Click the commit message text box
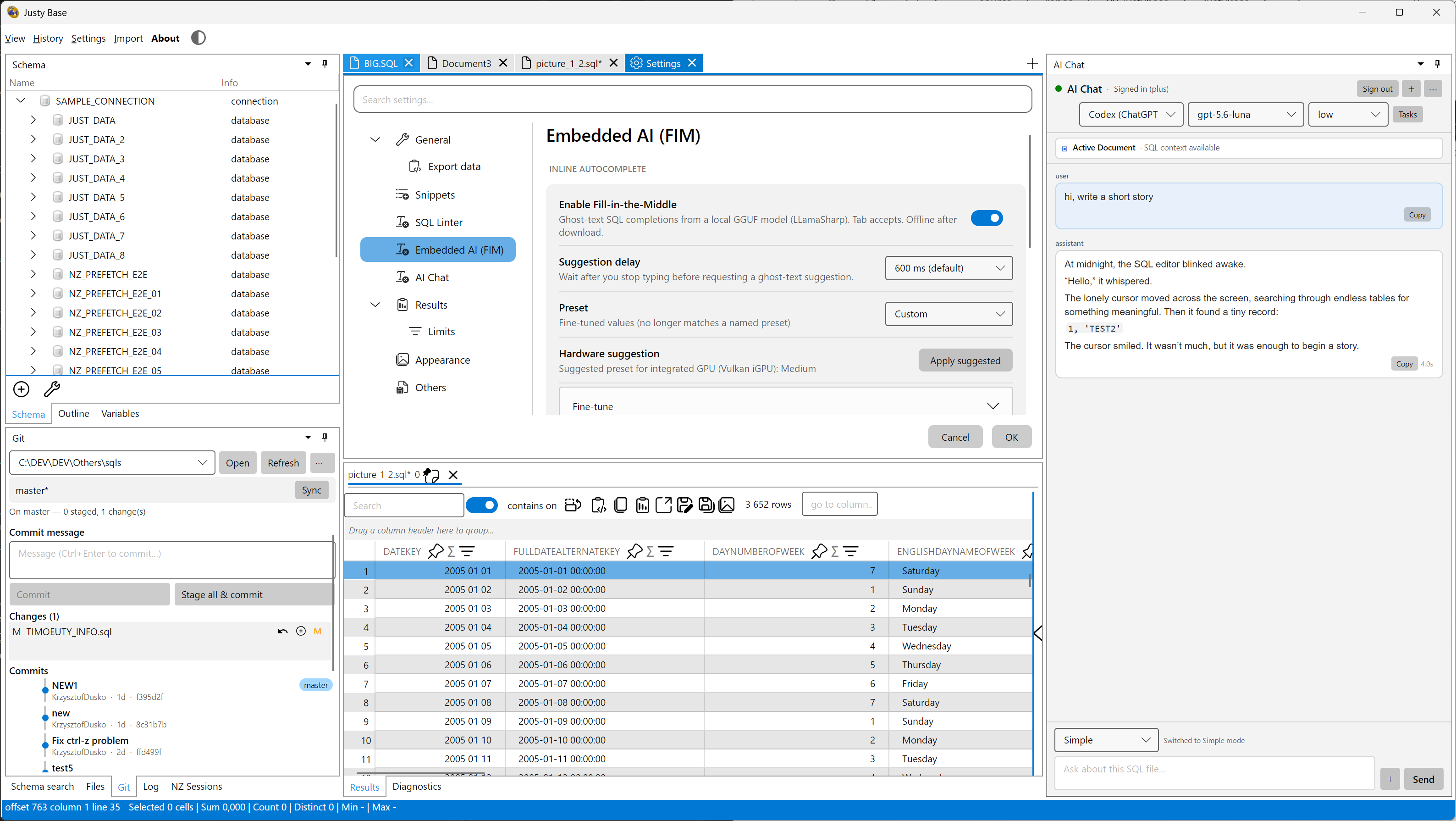The image size is (1456, 821). click(x=171, y=560)
